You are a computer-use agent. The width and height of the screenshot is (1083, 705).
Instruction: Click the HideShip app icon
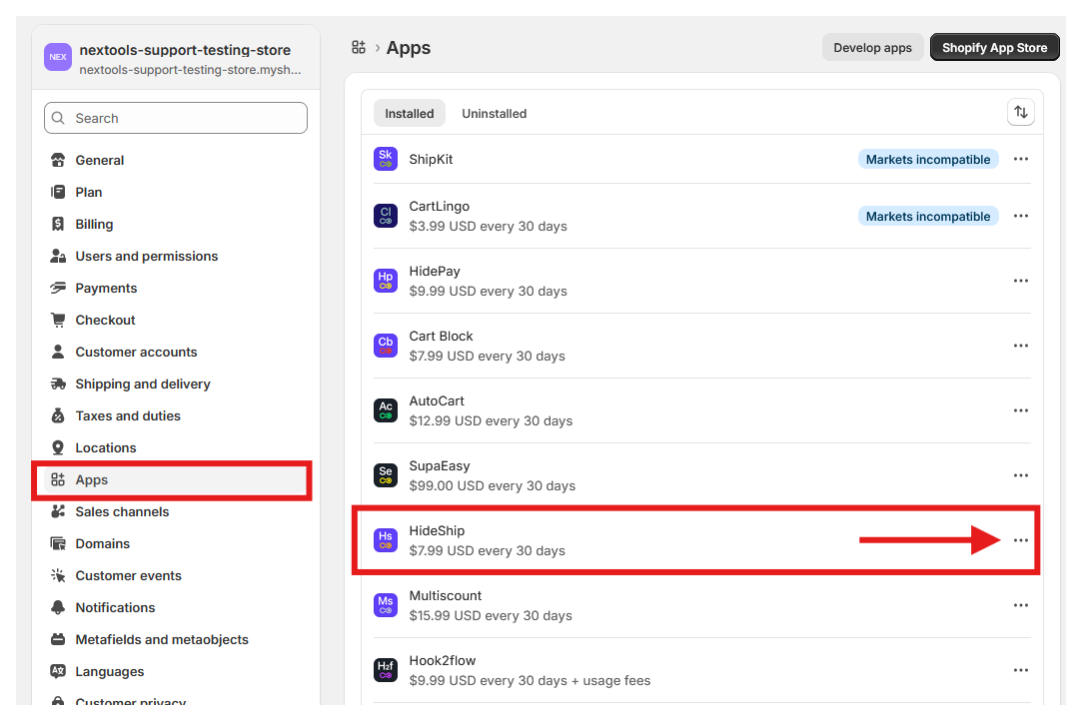click(x=385, y=540)
